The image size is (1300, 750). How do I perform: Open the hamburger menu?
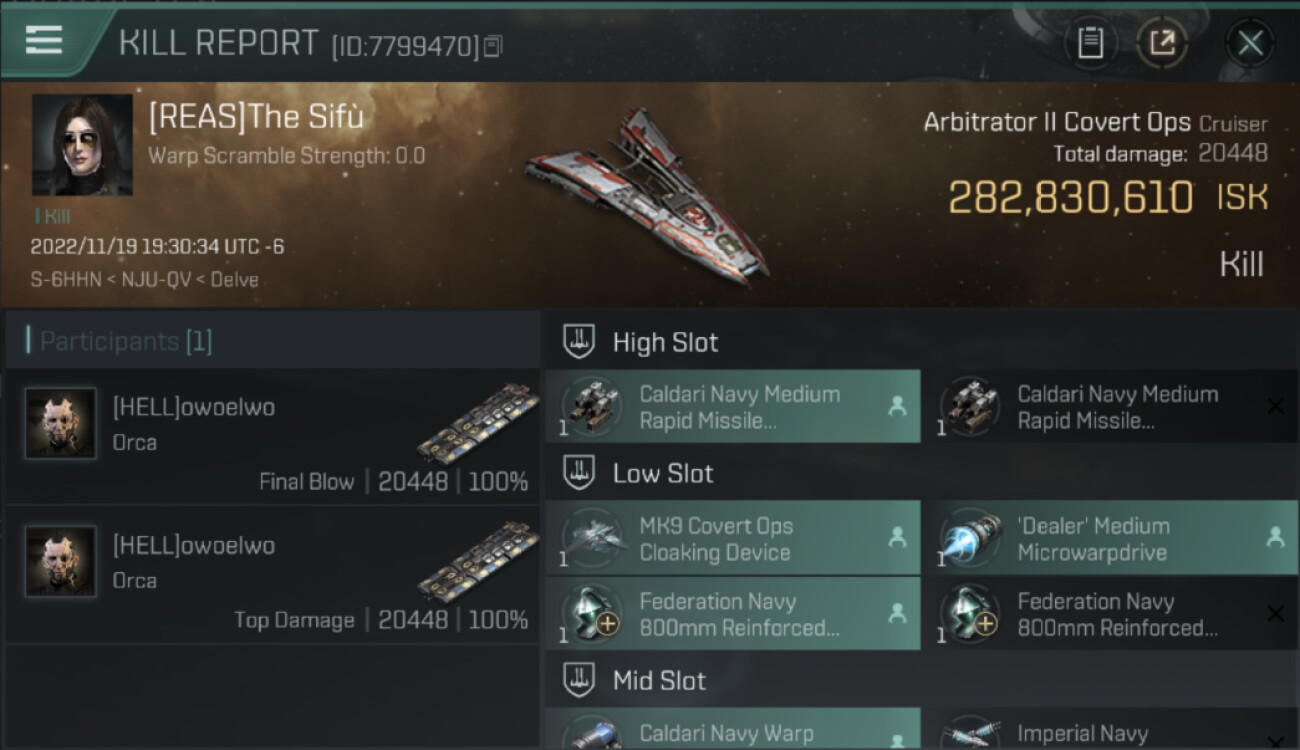click(x=44, y=39)
